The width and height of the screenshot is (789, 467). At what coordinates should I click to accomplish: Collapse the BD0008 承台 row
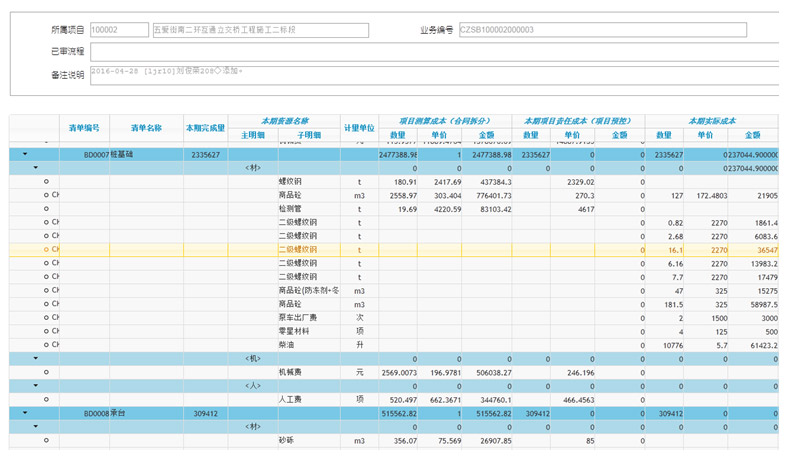(x=25, y=413)
